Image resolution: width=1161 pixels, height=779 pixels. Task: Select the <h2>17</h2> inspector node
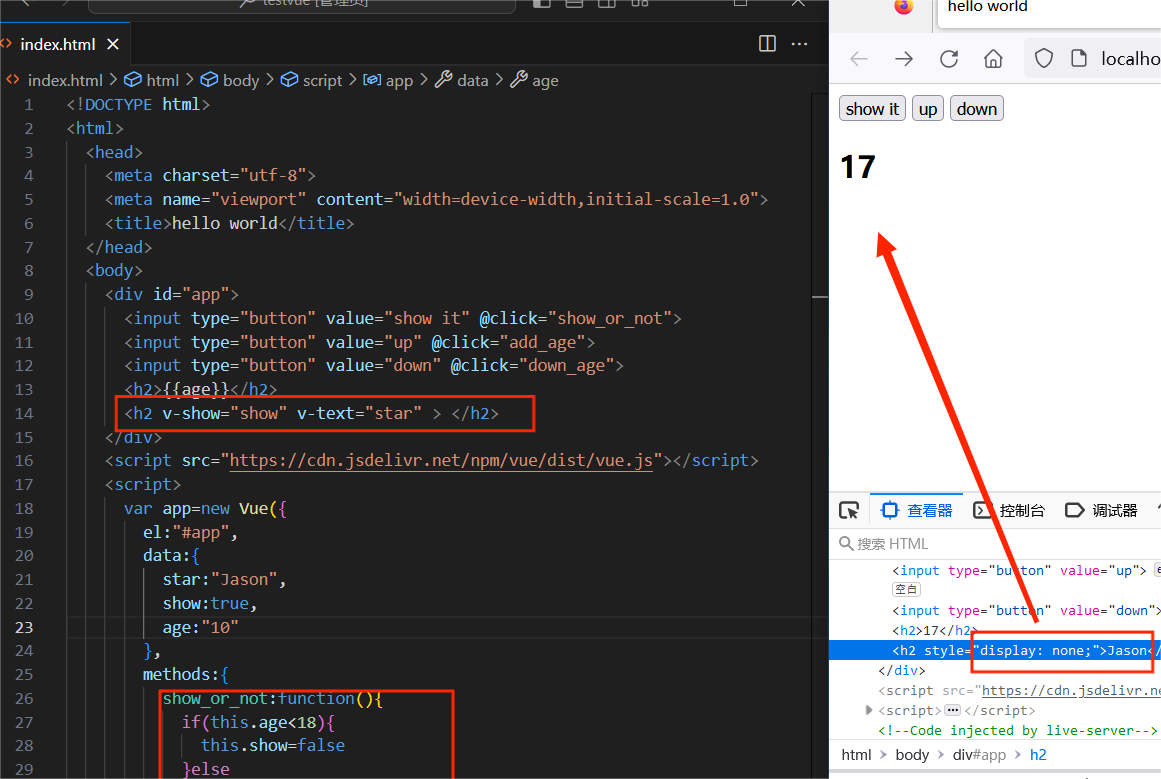point(935,630)
